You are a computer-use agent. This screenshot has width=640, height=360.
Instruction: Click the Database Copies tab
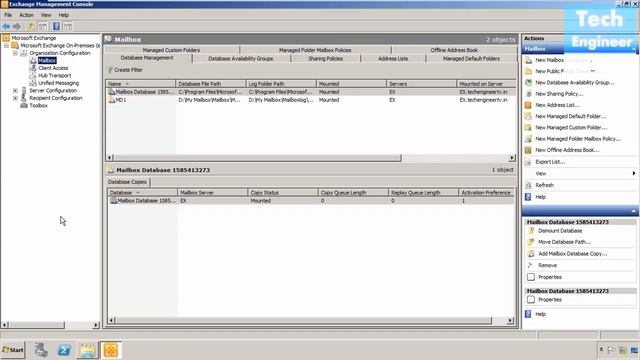pyautogui.click(x=127, y=182)
